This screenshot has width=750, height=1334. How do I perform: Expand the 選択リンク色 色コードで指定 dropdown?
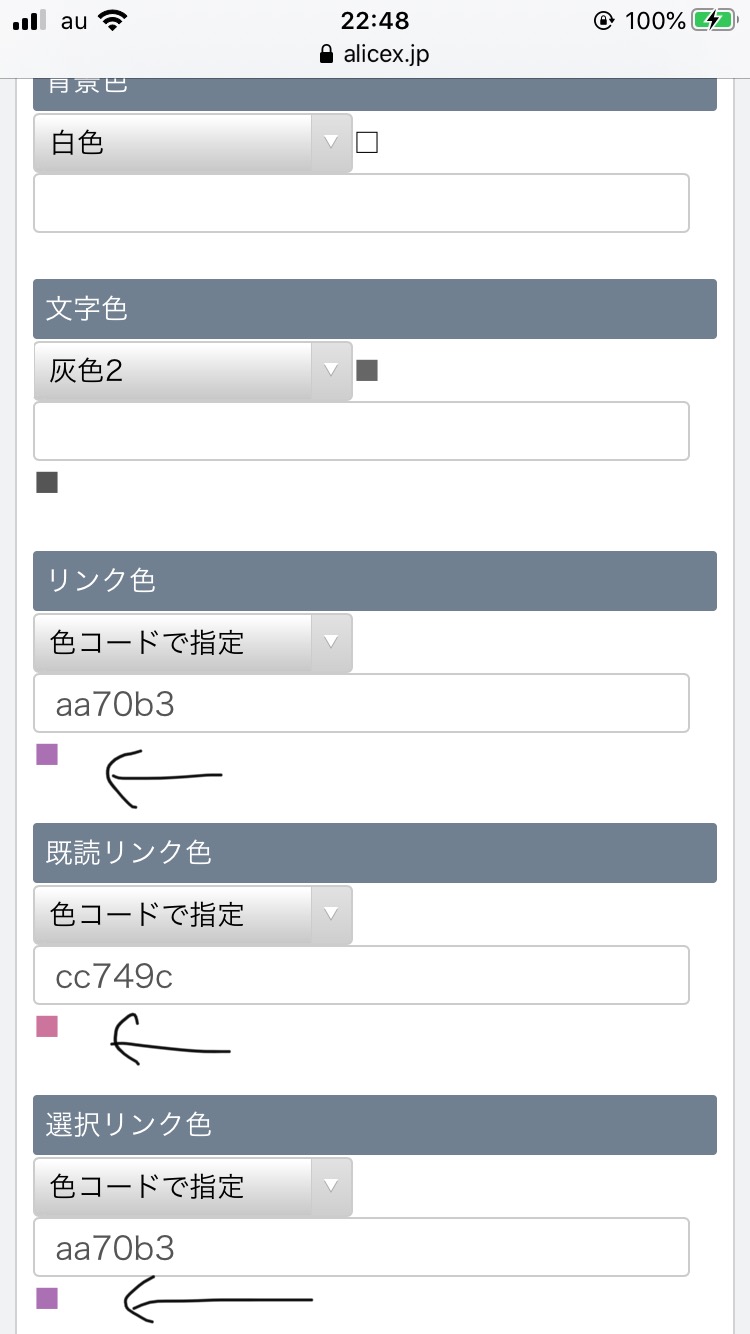click(192, 1187)
